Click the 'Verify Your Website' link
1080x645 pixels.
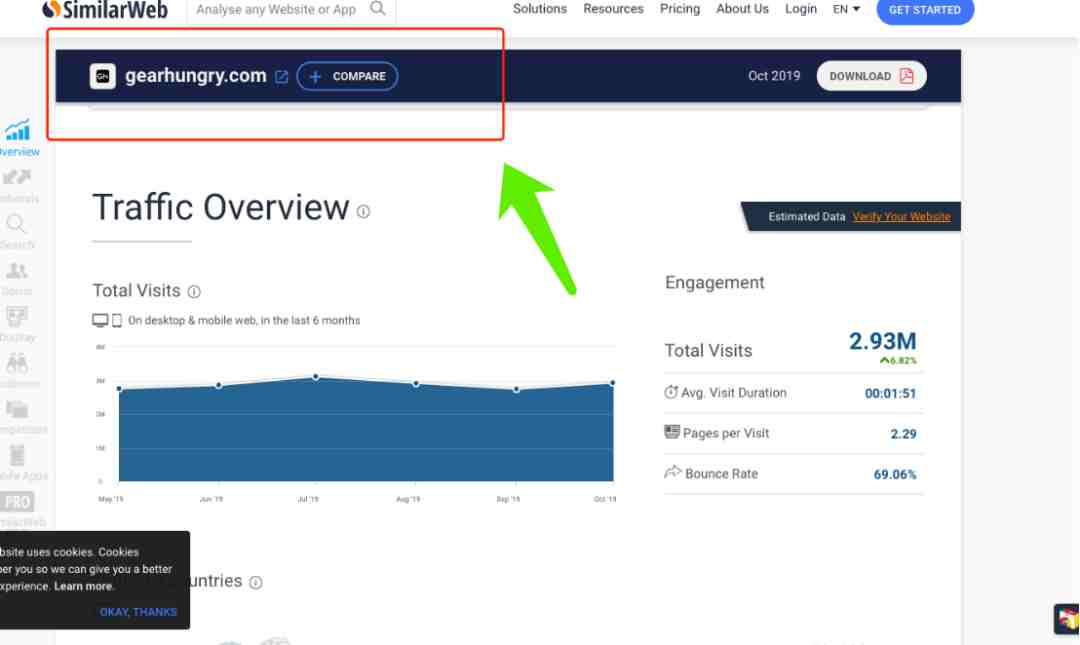click(901, 216)
